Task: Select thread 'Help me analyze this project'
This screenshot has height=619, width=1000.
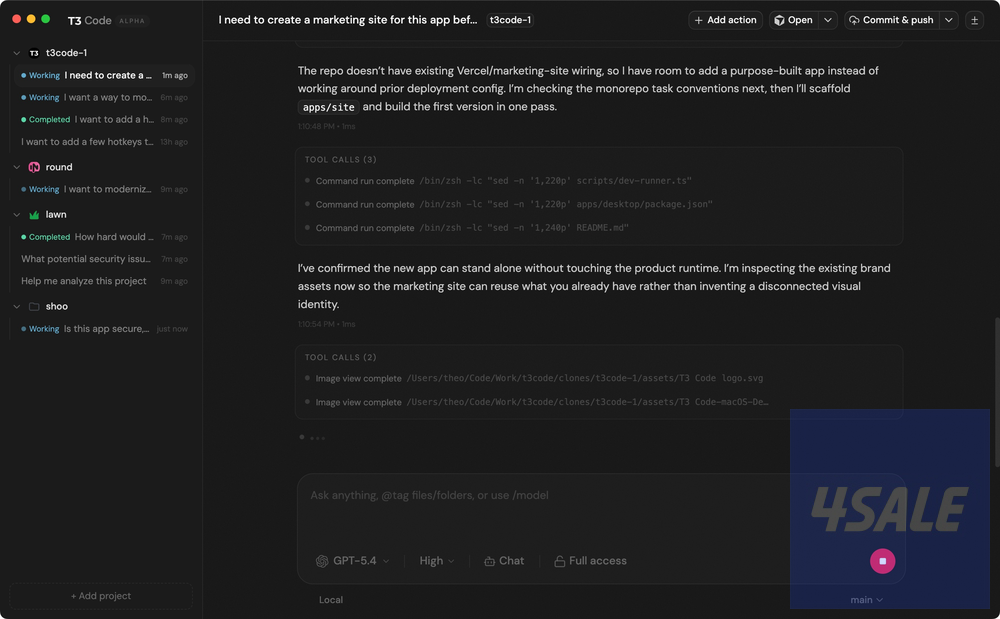Action: [105, 281]
